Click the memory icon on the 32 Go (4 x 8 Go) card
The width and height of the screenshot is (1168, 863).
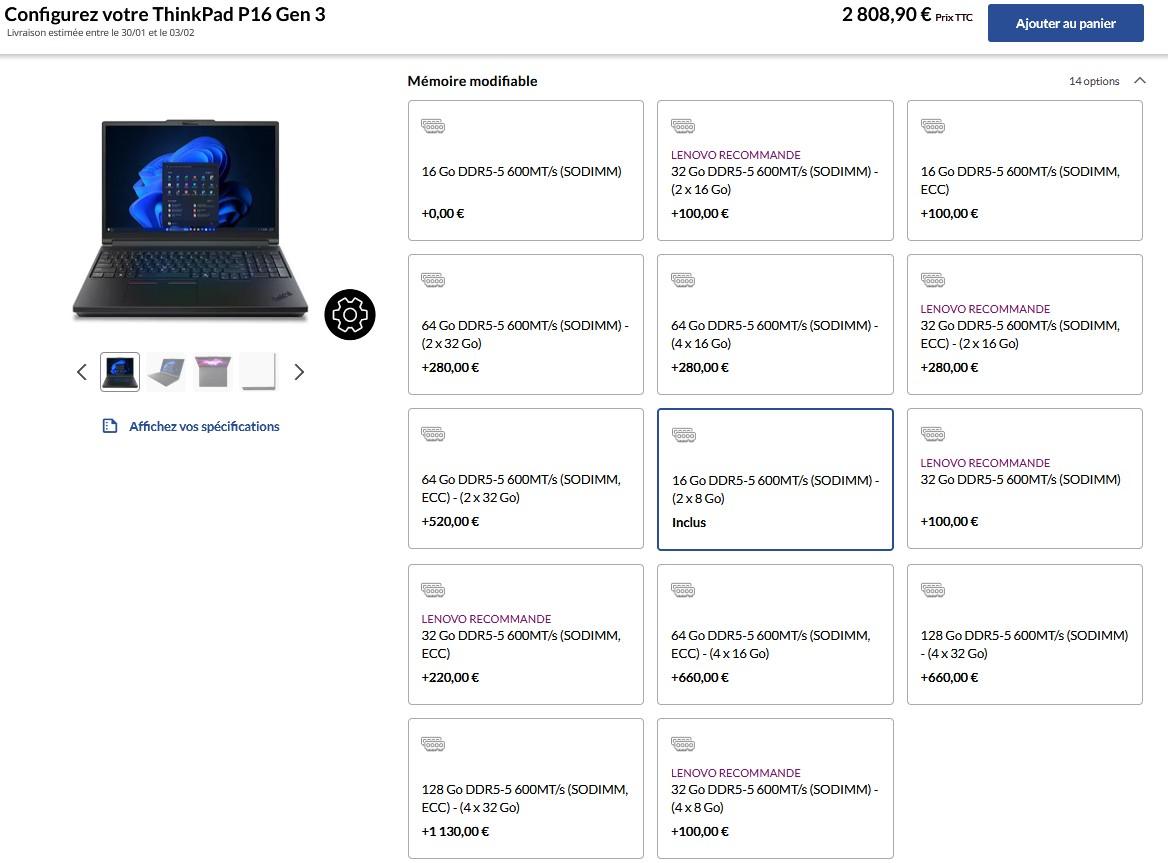point(683,743)
